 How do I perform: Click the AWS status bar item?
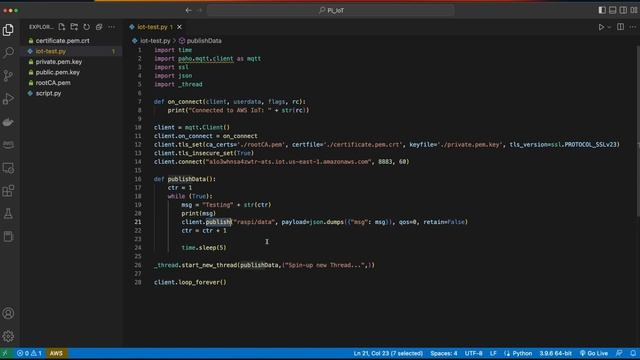[56, 353]
